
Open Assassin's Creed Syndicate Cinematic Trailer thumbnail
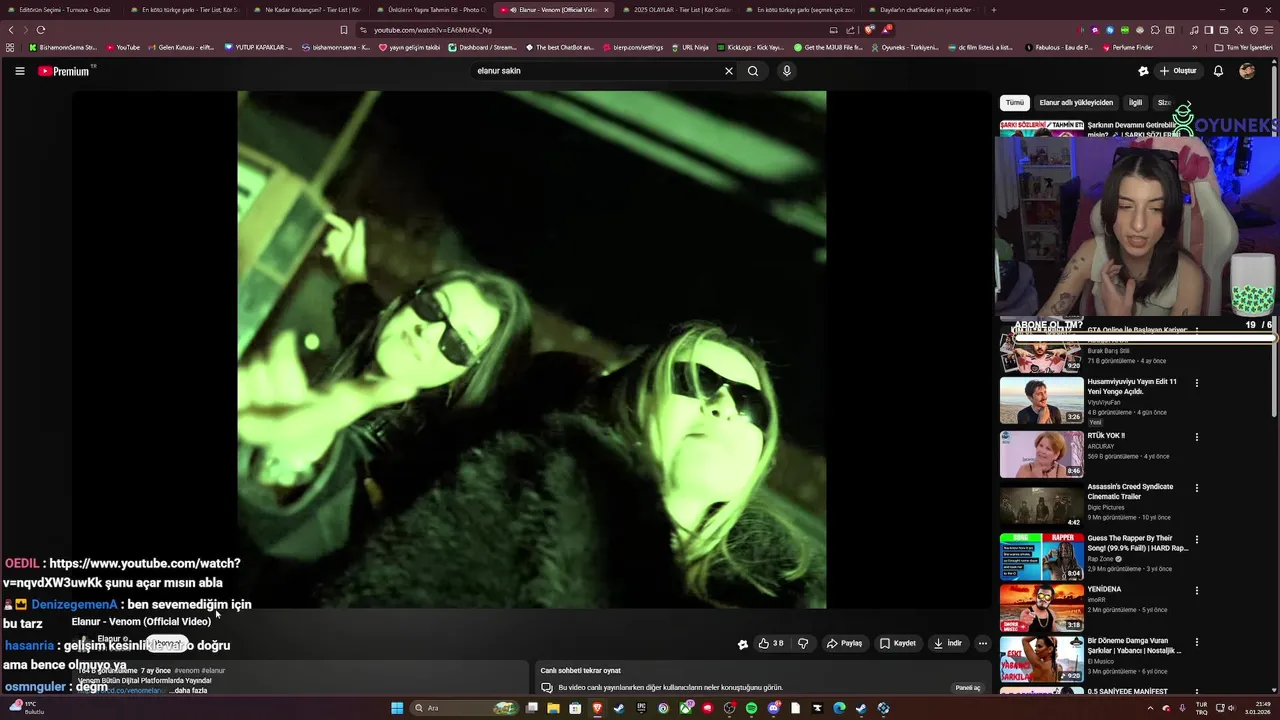coord(1041,505)
